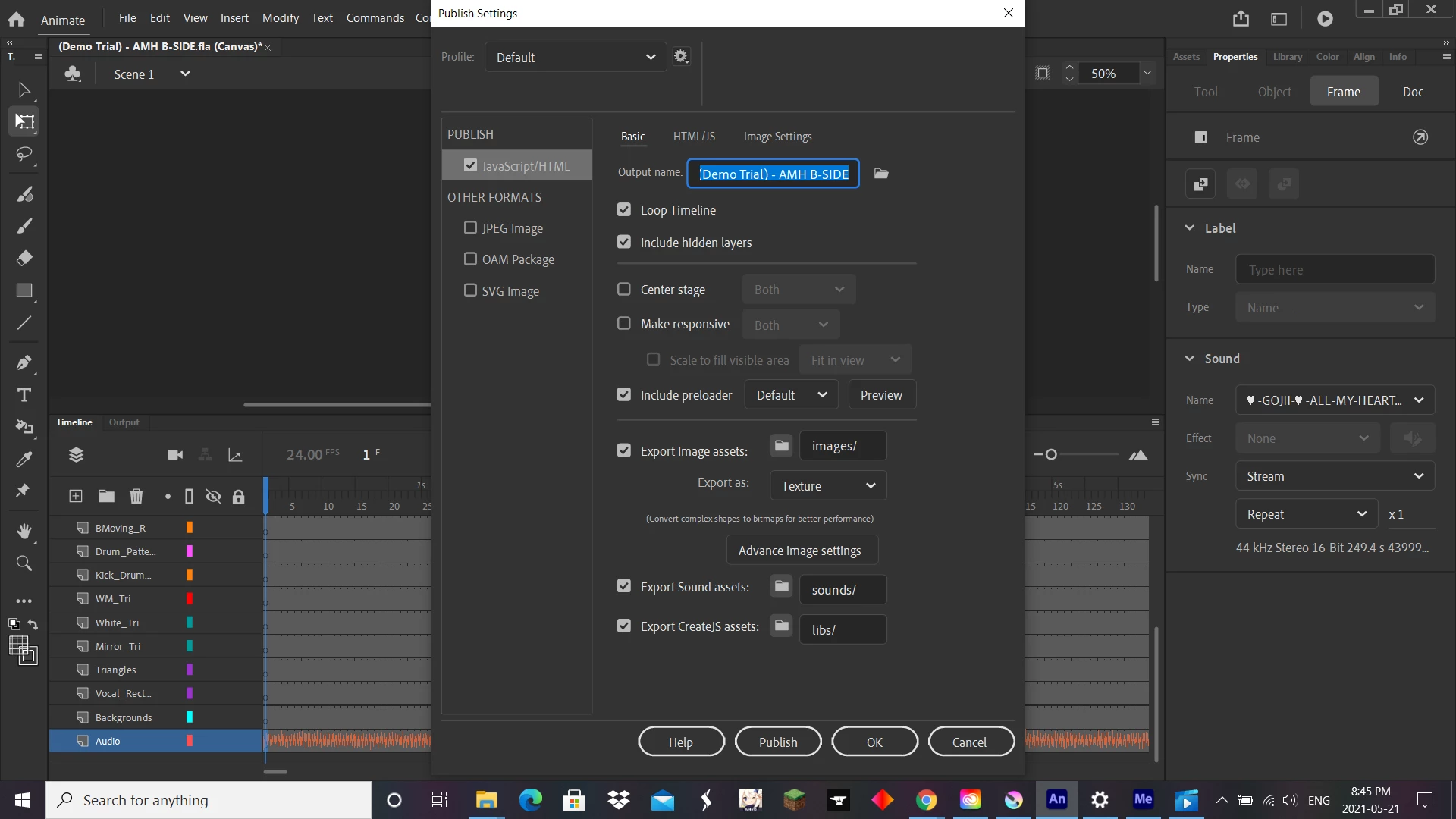
Task: Open the Profile Default dropdown
Action: 576,58
